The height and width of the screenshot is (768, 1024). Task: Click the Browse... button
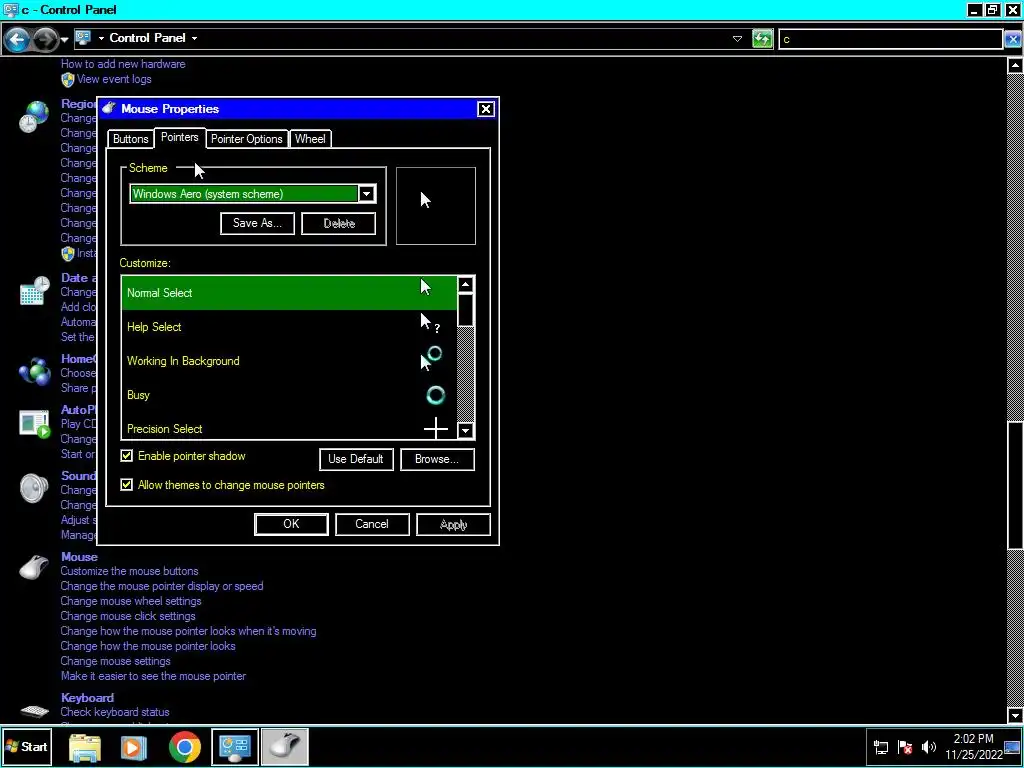pos(437,459)
